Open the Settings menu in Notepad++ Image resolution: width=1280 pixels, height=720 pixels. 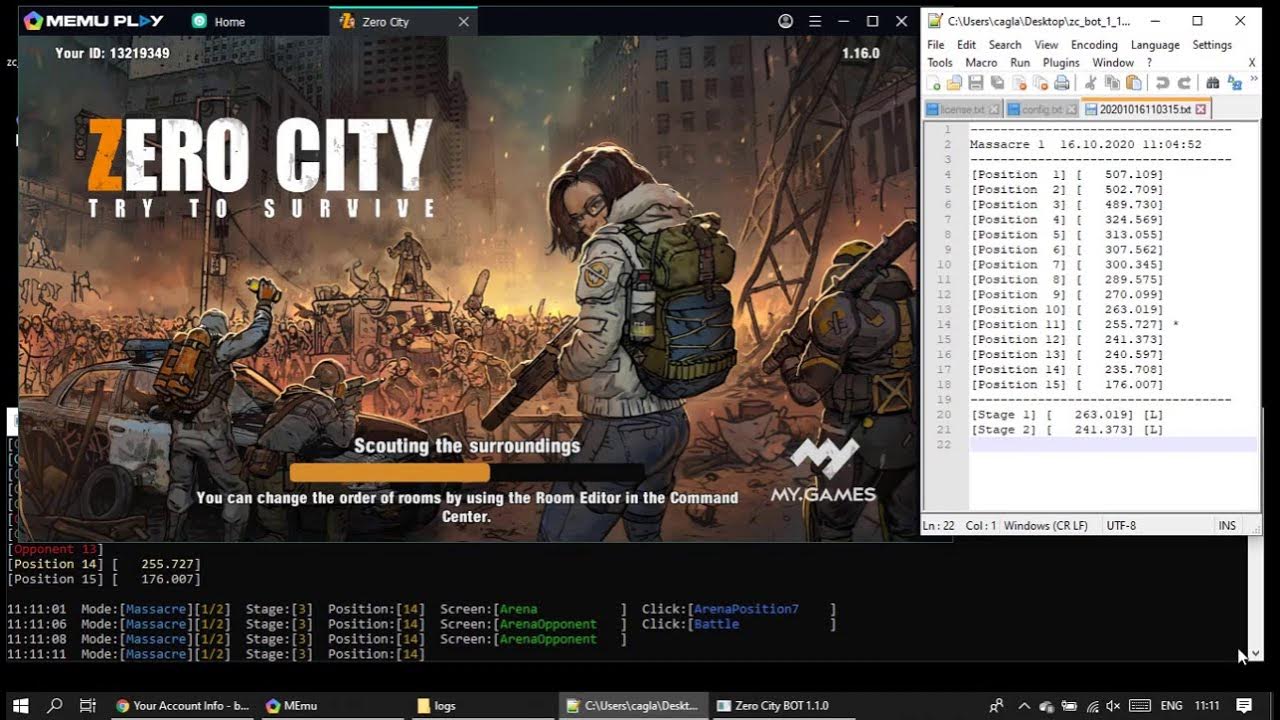pyautogui.click(x=1212, y=45)
